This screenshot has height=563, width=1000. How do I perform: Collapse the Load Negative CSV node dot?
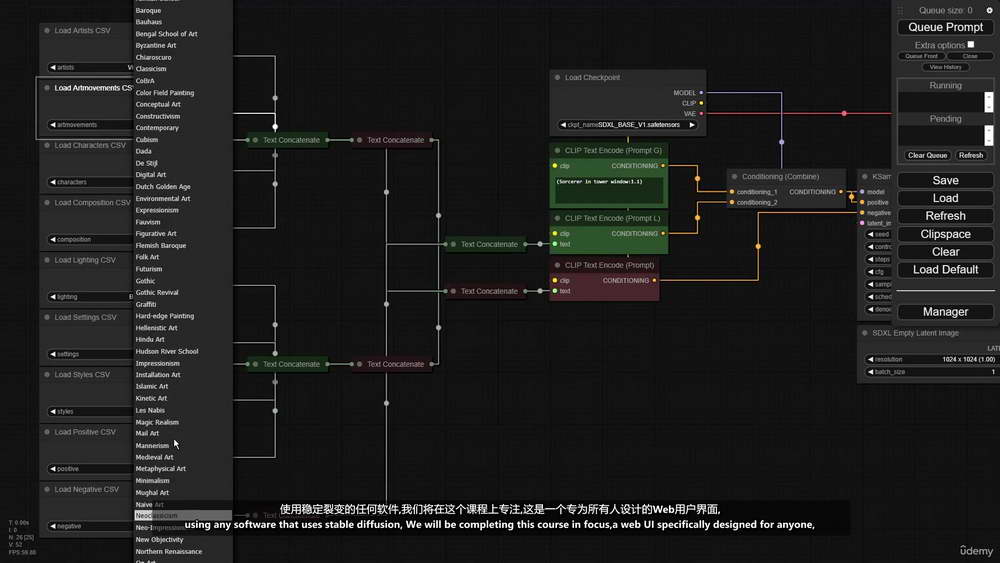coord(47,490)
